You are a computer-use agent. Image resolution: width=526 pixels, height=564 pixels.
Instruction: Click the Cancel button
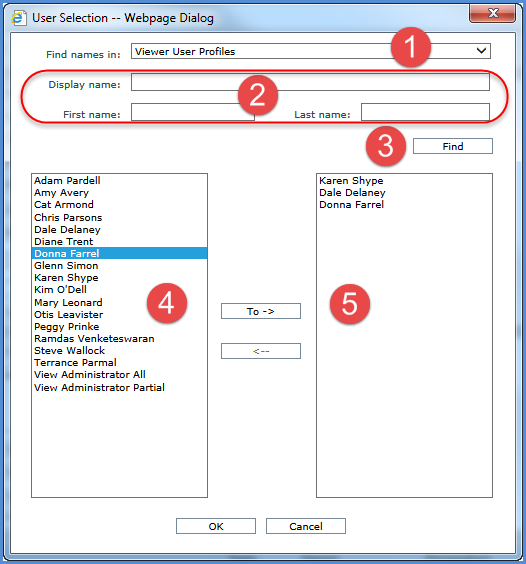[x=306, y=526]
